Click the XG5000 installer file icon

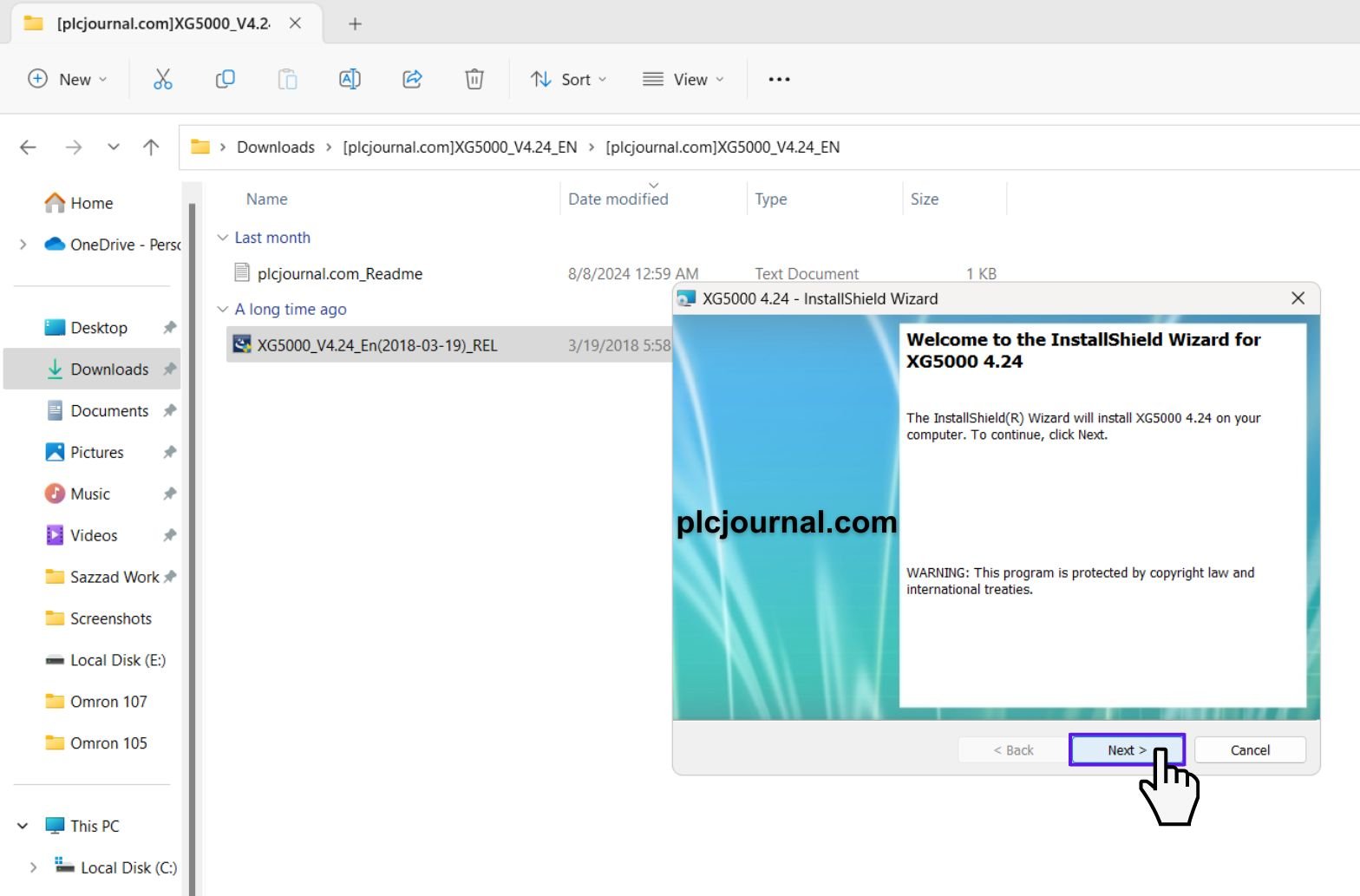point(242,344)
